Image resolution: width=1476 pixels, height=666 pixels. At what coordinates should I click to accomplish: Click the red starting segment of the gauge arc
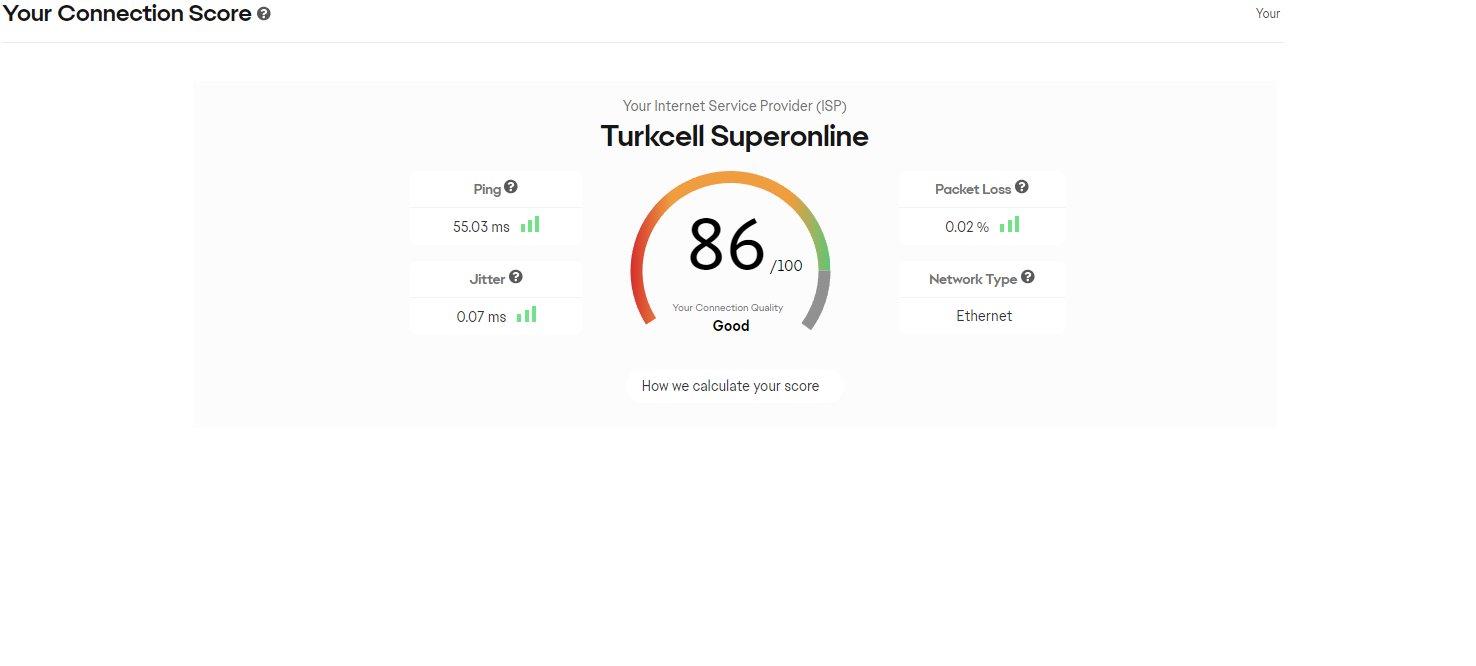click(639, 290)
